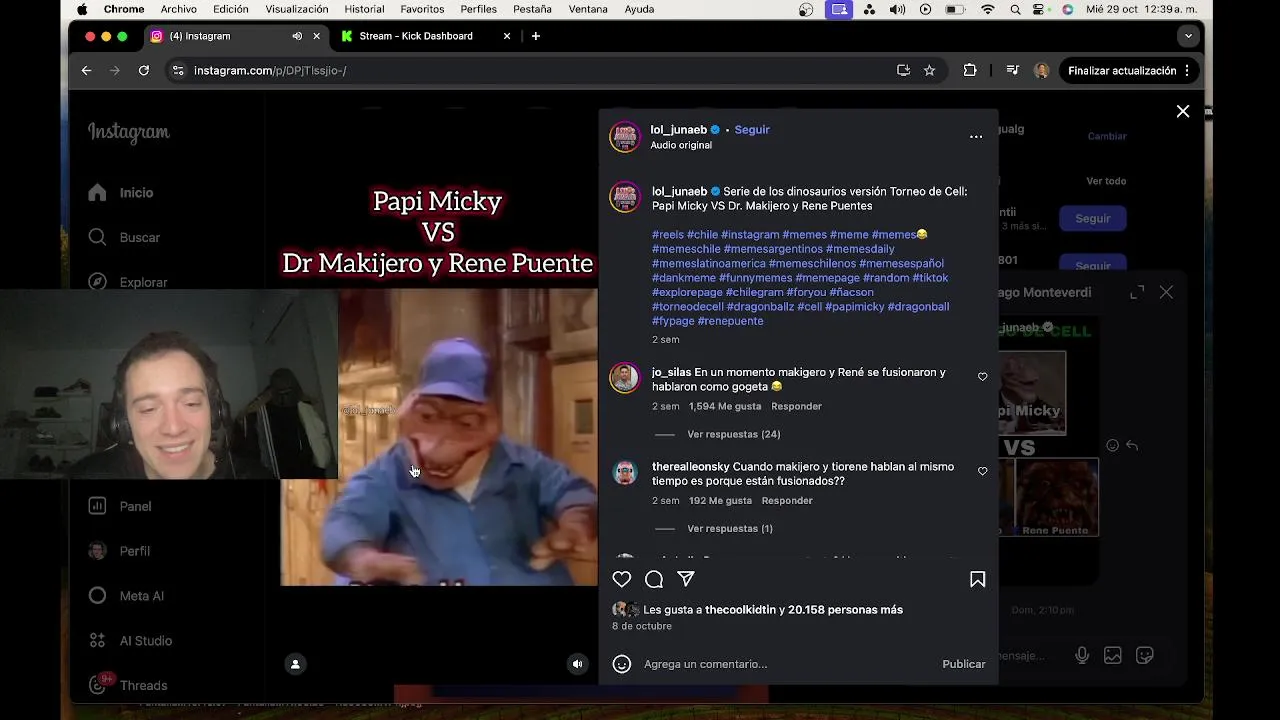Open Perfil in the Instagram sidebar
1280x720 pixels.
point(120,551)
